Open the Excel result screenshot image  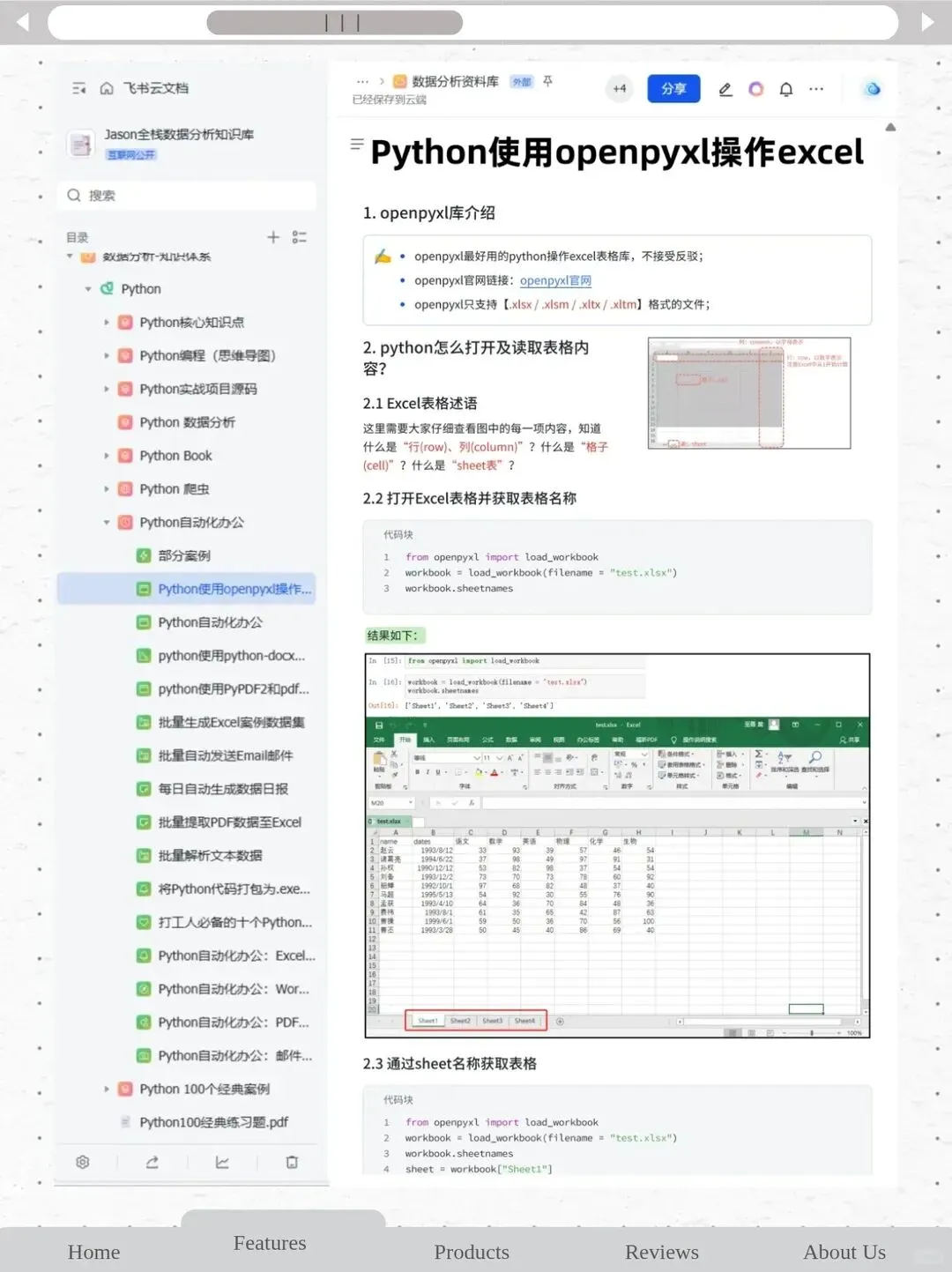pyautogui.click(x=617, y=845)
